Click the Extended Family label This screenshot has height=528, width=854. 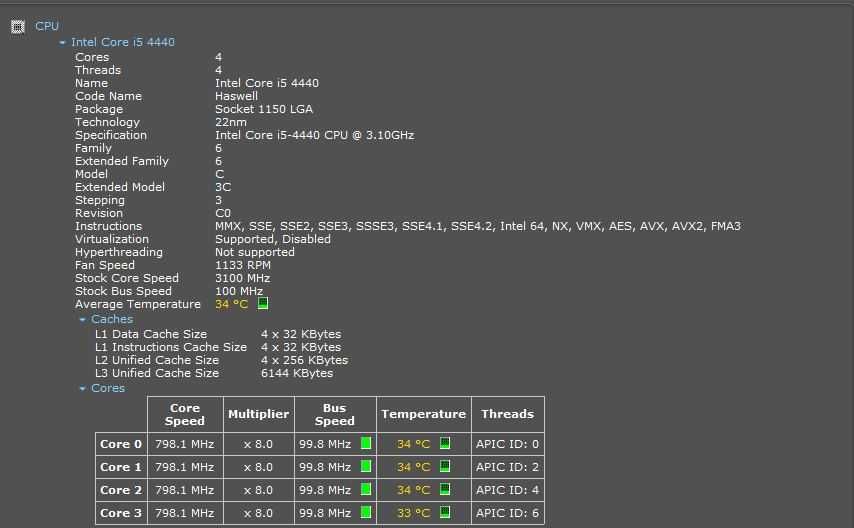(122, 161)
